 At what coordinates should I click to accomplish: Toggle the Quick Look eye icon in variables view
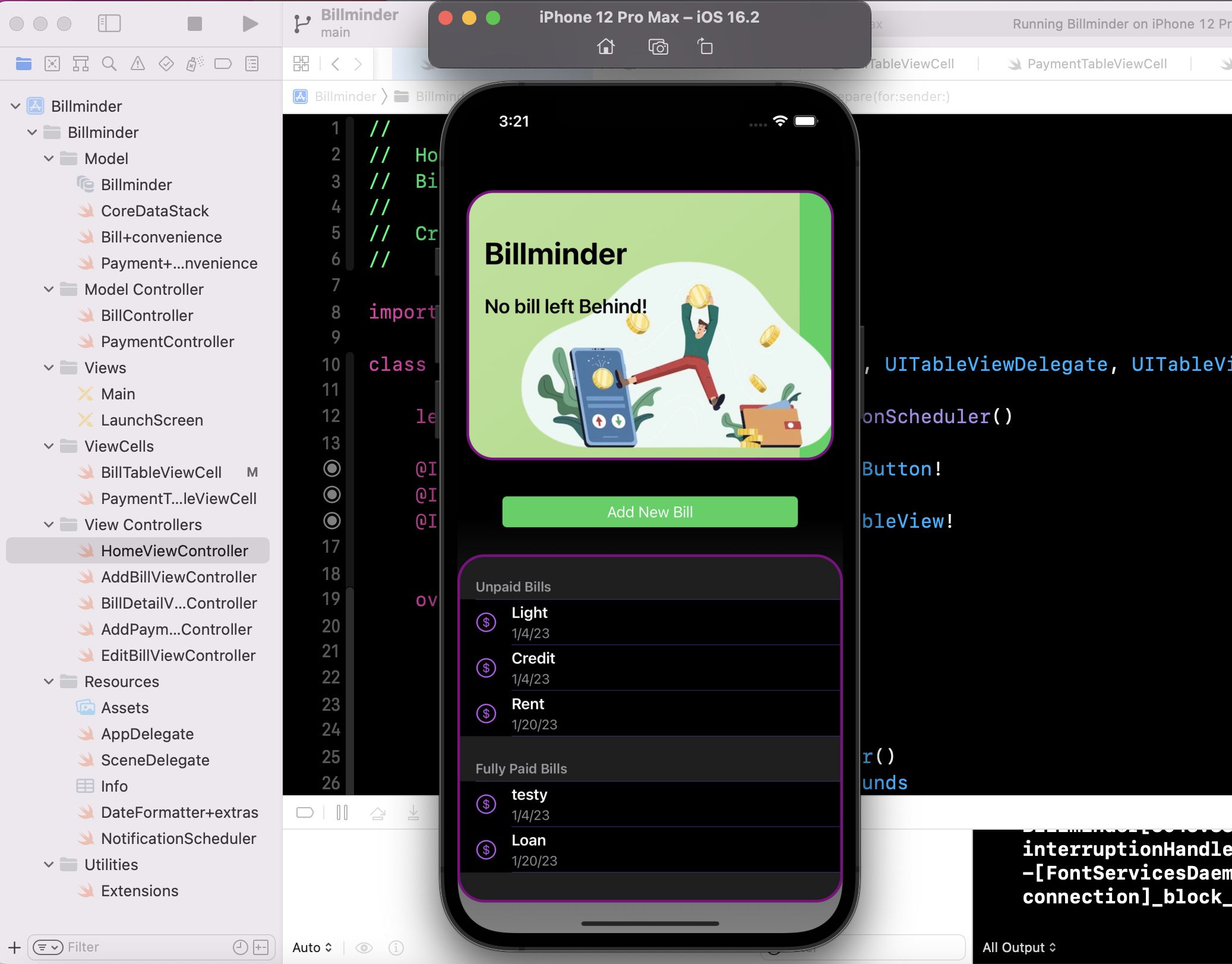click(364, 947)
